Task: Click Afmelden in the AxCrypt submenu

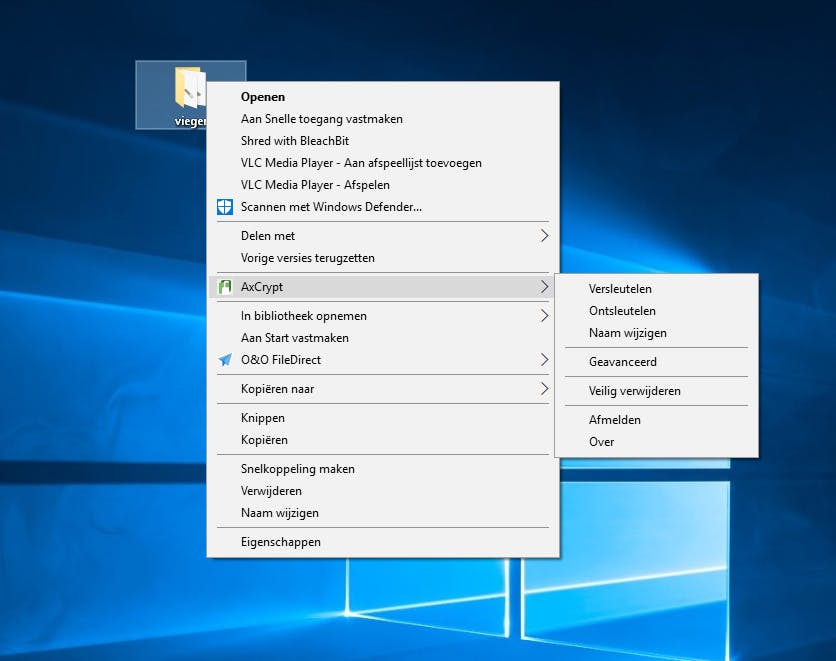Action: point(614,420)
